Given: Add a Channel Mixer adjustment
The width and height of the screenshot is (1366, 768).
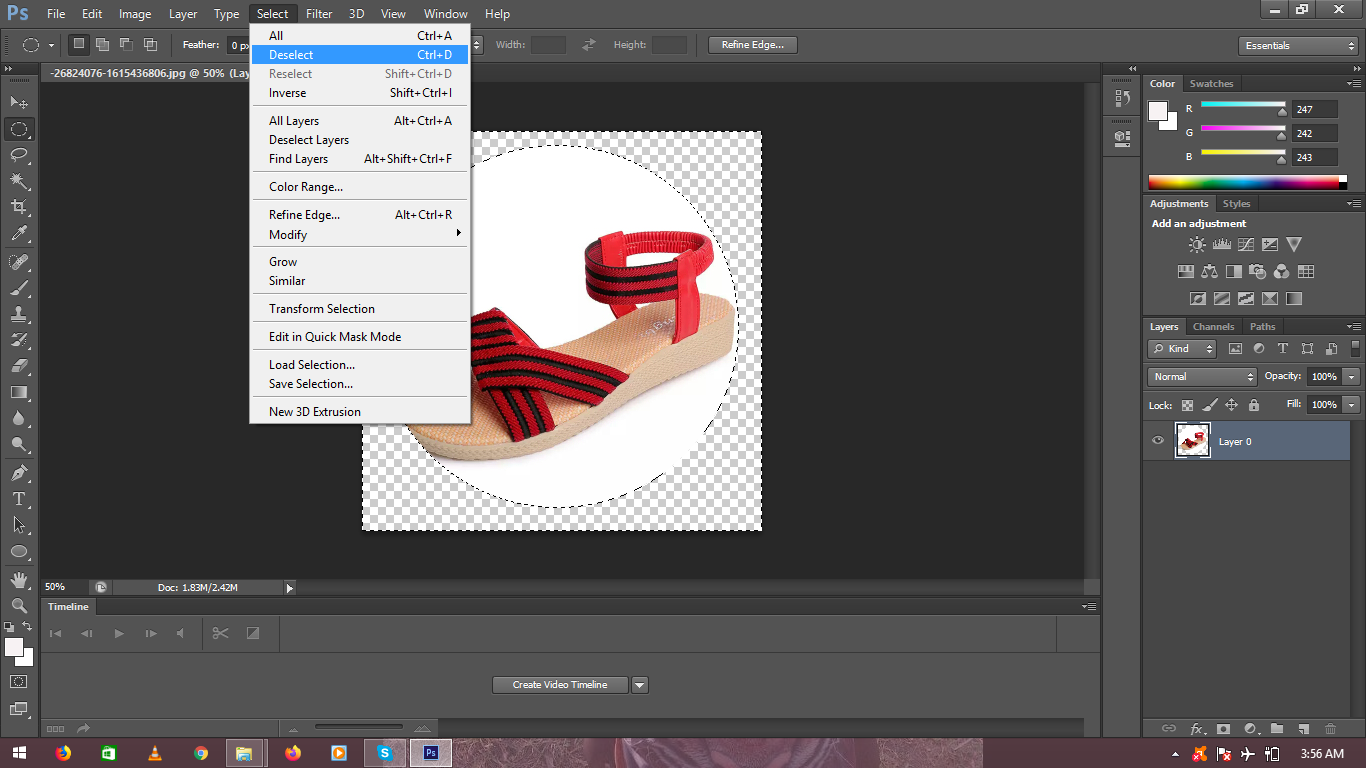Looking at the screenshot, I should click(x=1282, y=271).
